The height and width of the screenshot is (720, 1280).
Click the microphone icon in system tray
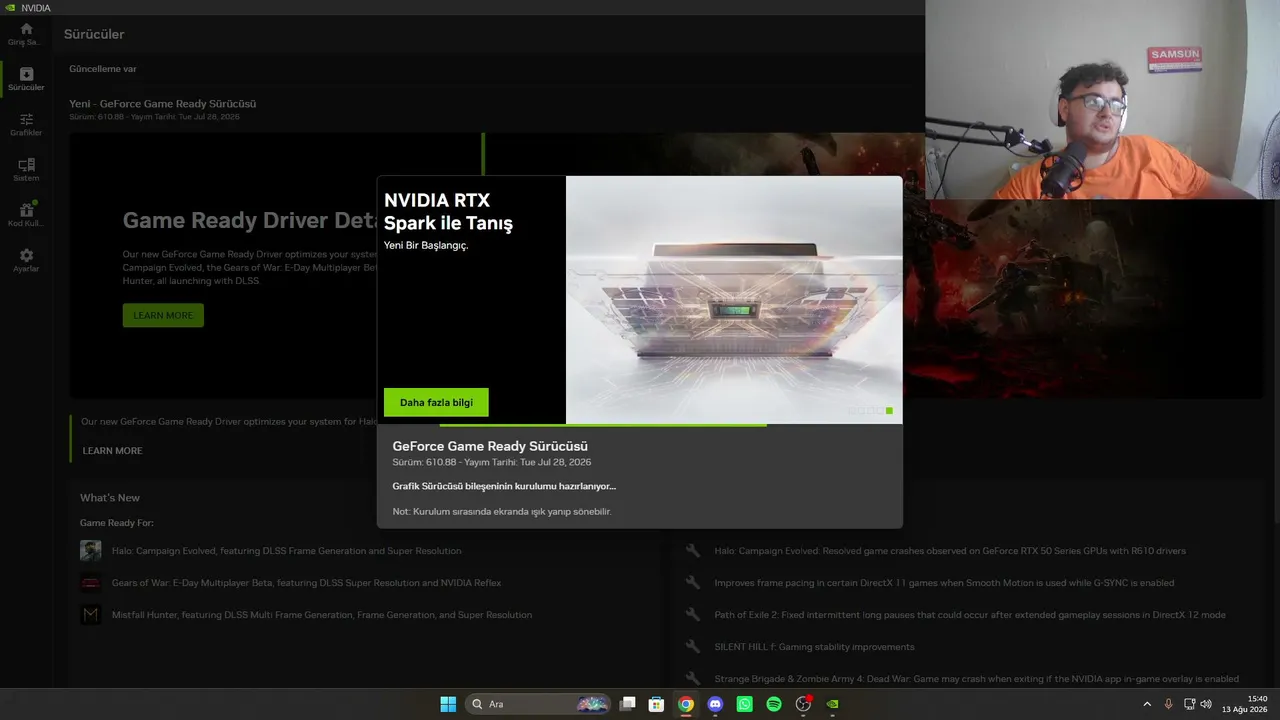click(x=1168, y=704)
